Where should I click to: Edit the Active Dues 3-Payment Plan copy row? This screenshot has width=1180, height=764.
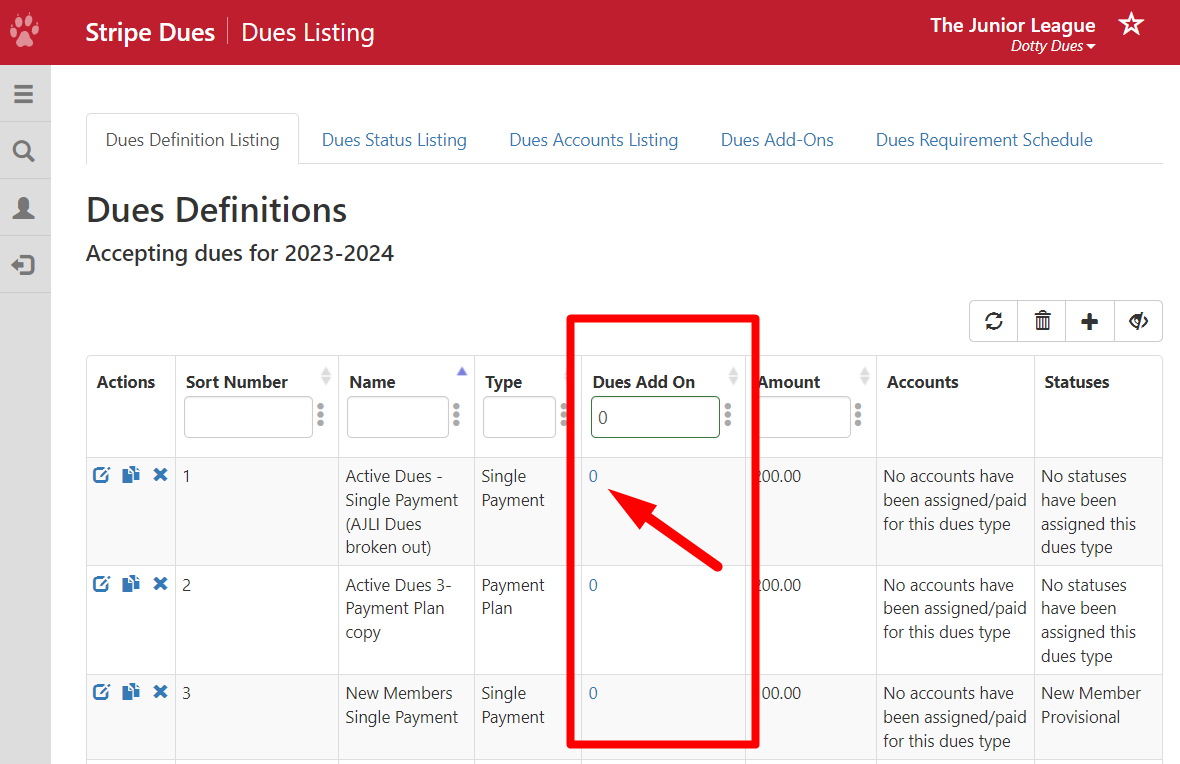(x=102, y=584)
